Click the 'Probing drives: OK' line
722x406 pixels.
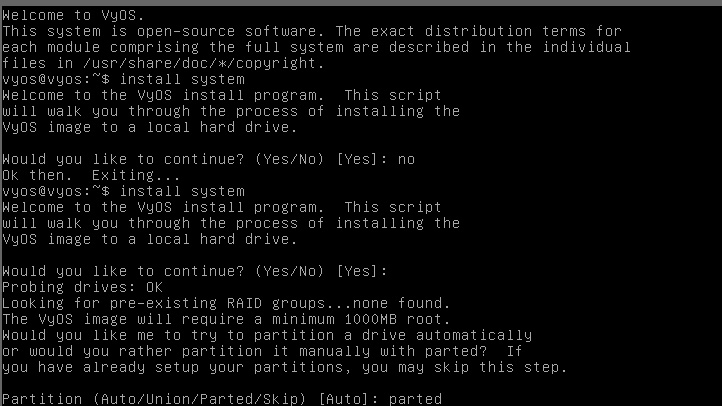[x=82, y=287]
